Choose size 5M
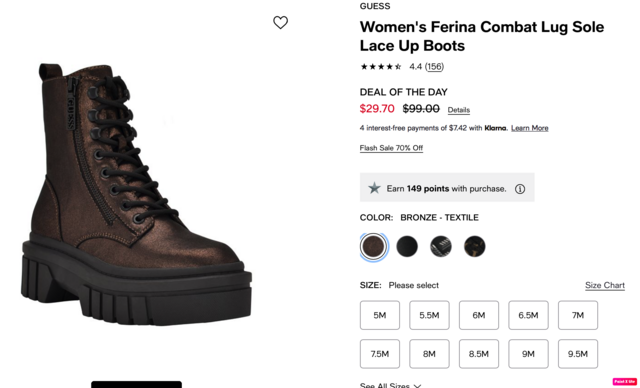This screenshot has width=640, height=388. point(380,315)
